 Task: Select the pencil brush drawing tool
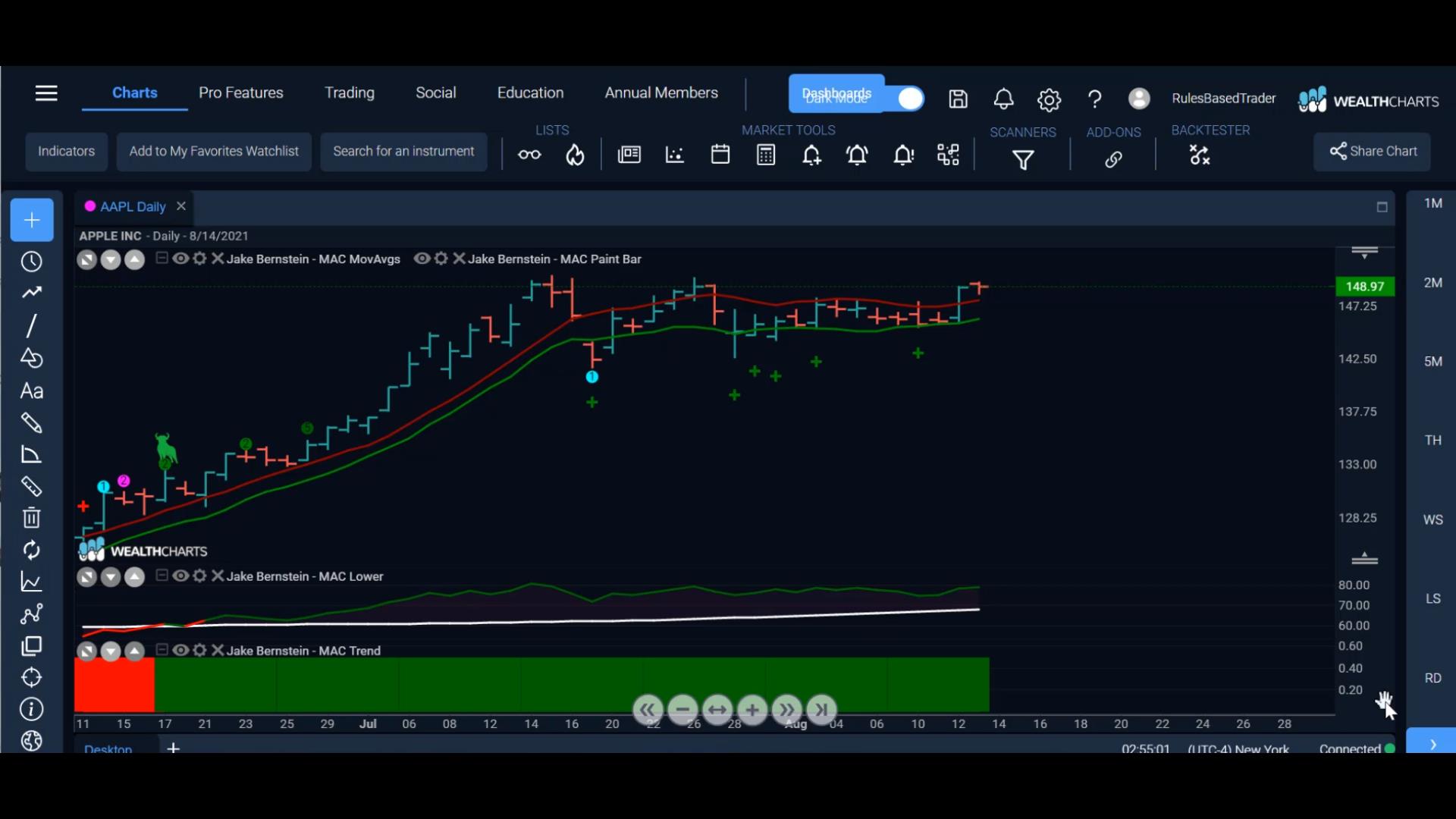tap(31, 422)
